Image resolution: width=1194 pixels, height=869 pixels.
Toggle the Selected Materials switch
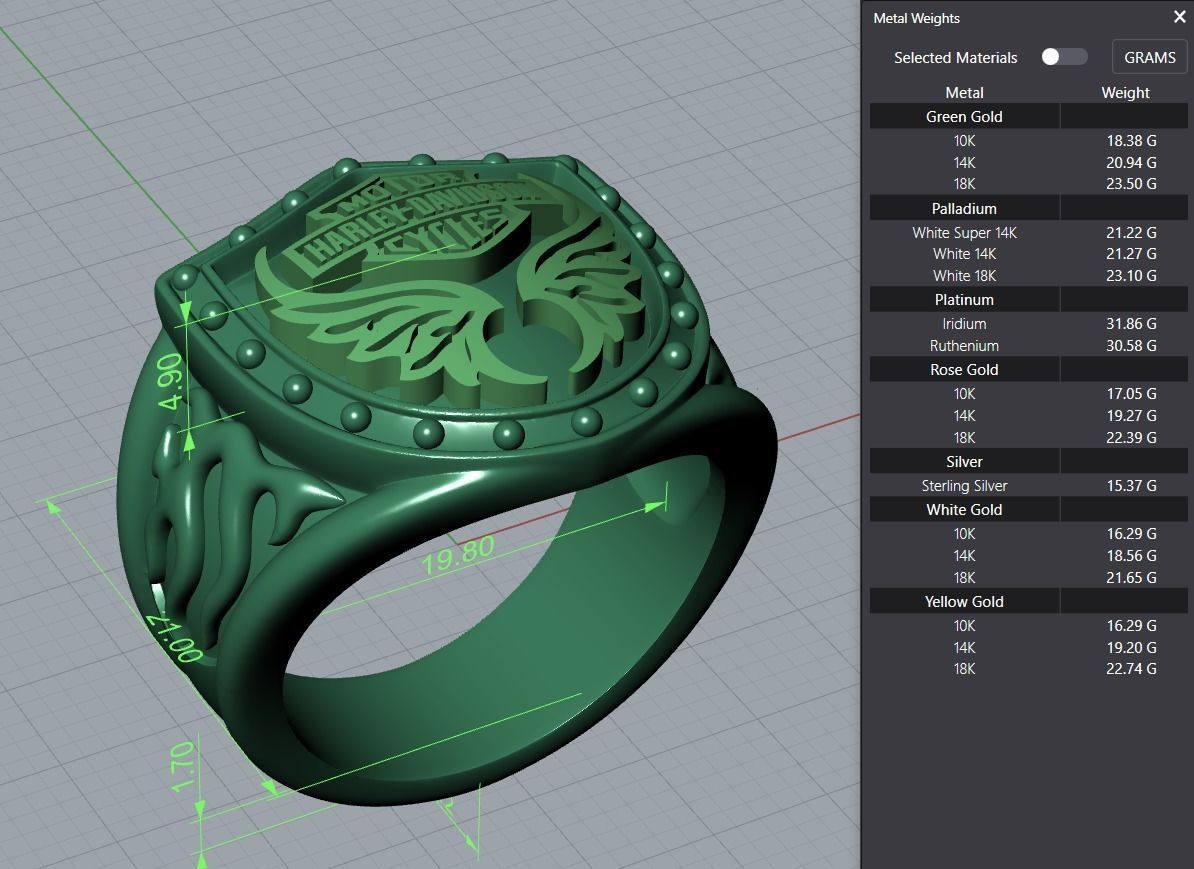point(1064,57)
